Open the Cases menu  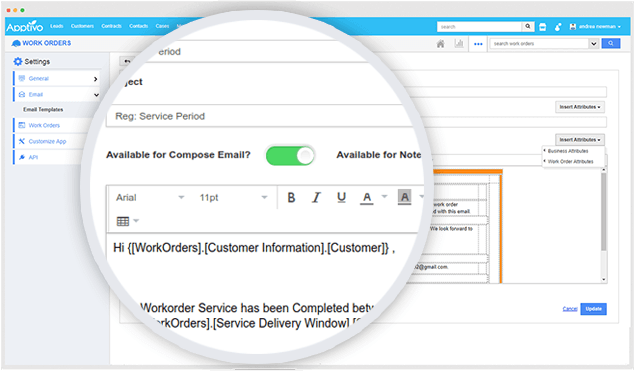pos(162,26)
